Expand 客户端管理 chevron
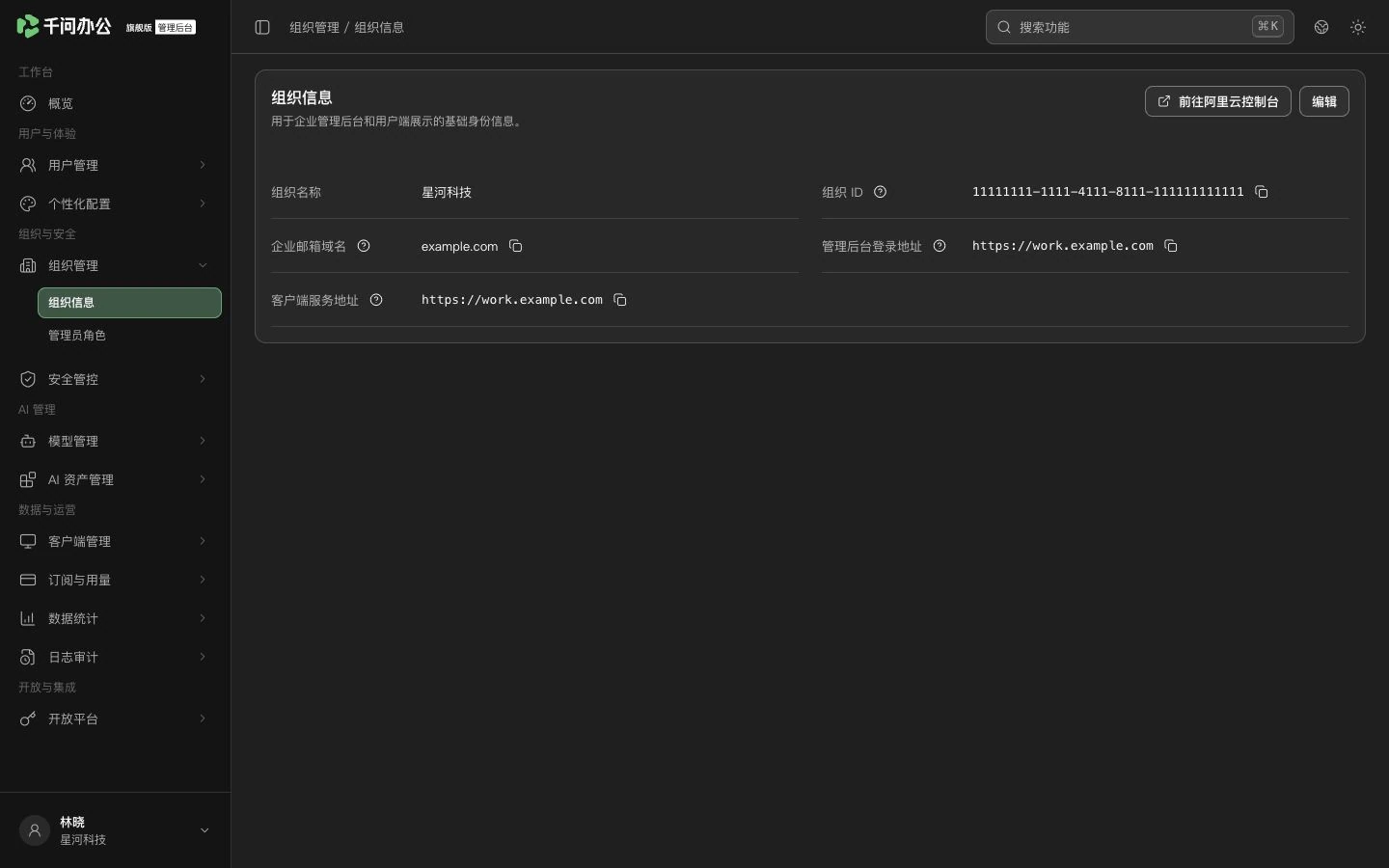The height and width of the screenshot is (868, 1389). (203, 541)
